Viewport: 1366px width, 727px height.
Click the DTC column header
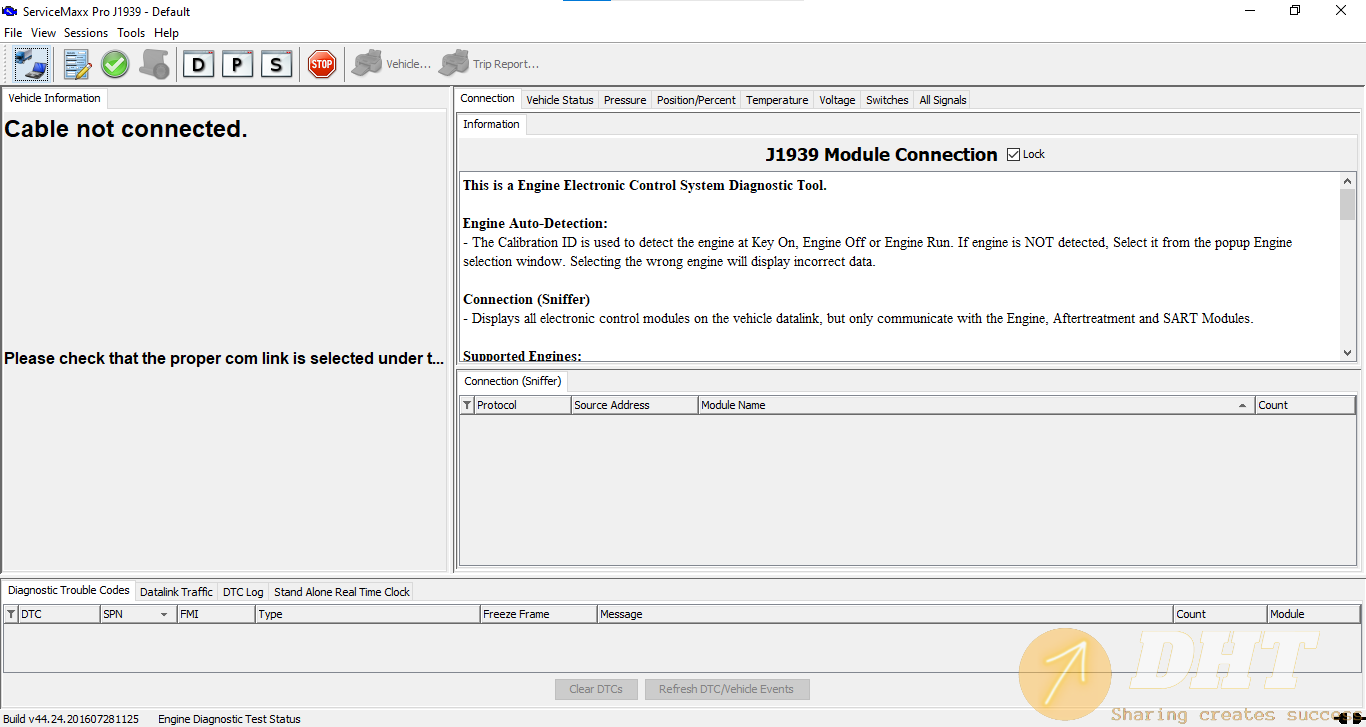pyautogui.click(x=59, y=614)
